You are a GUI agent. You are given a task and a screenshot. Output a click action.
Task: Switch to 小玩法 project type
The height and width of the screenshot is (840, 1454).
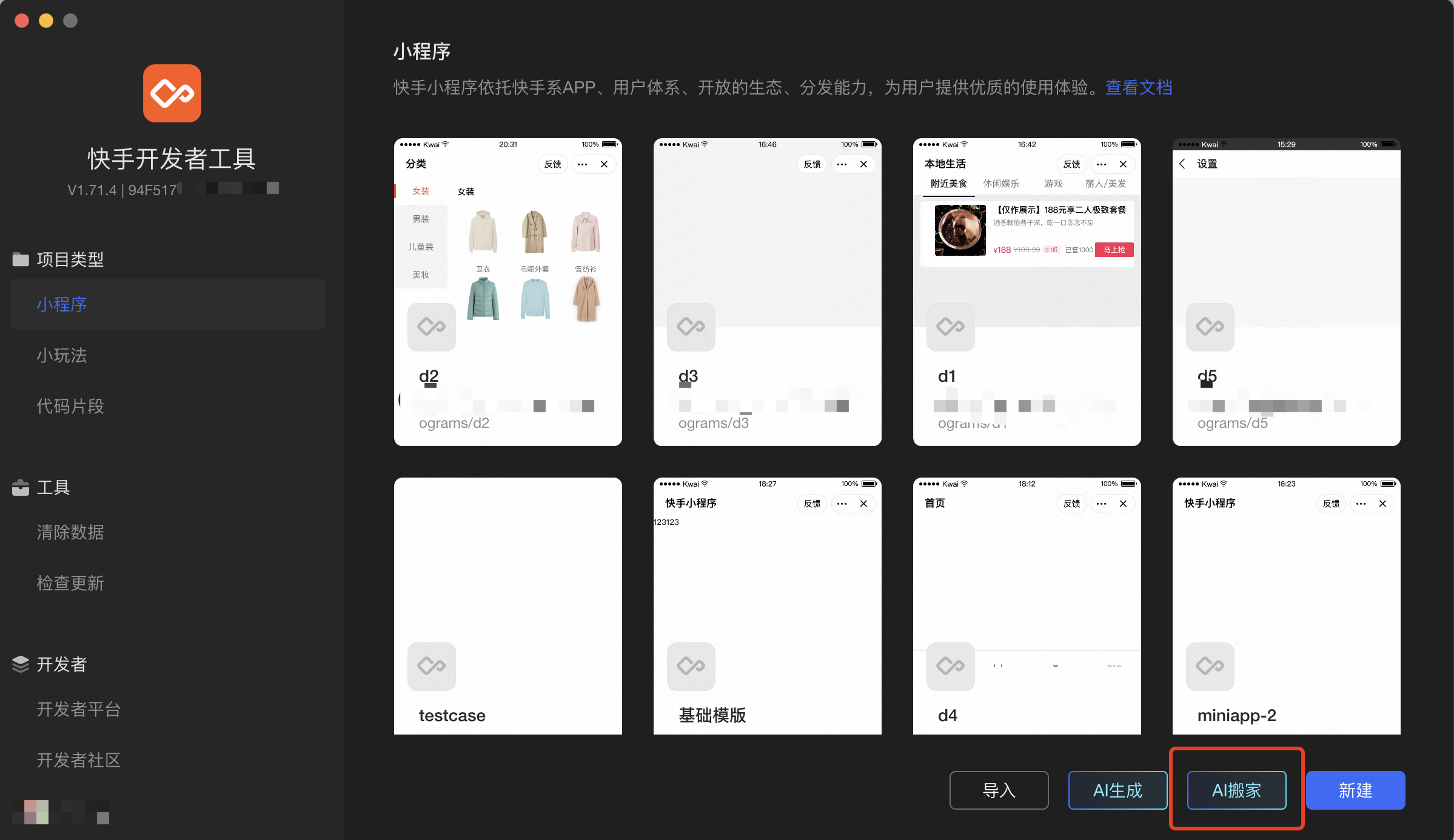point(62,355)
